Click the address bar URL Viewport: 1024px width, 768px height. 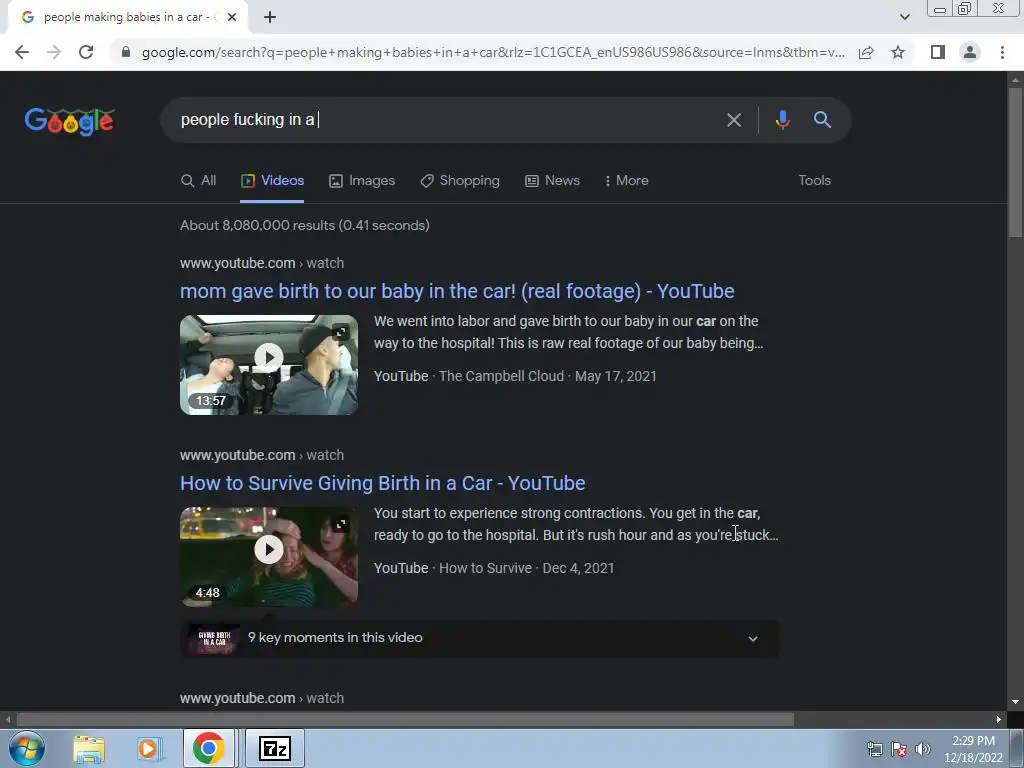click(493, 52)
